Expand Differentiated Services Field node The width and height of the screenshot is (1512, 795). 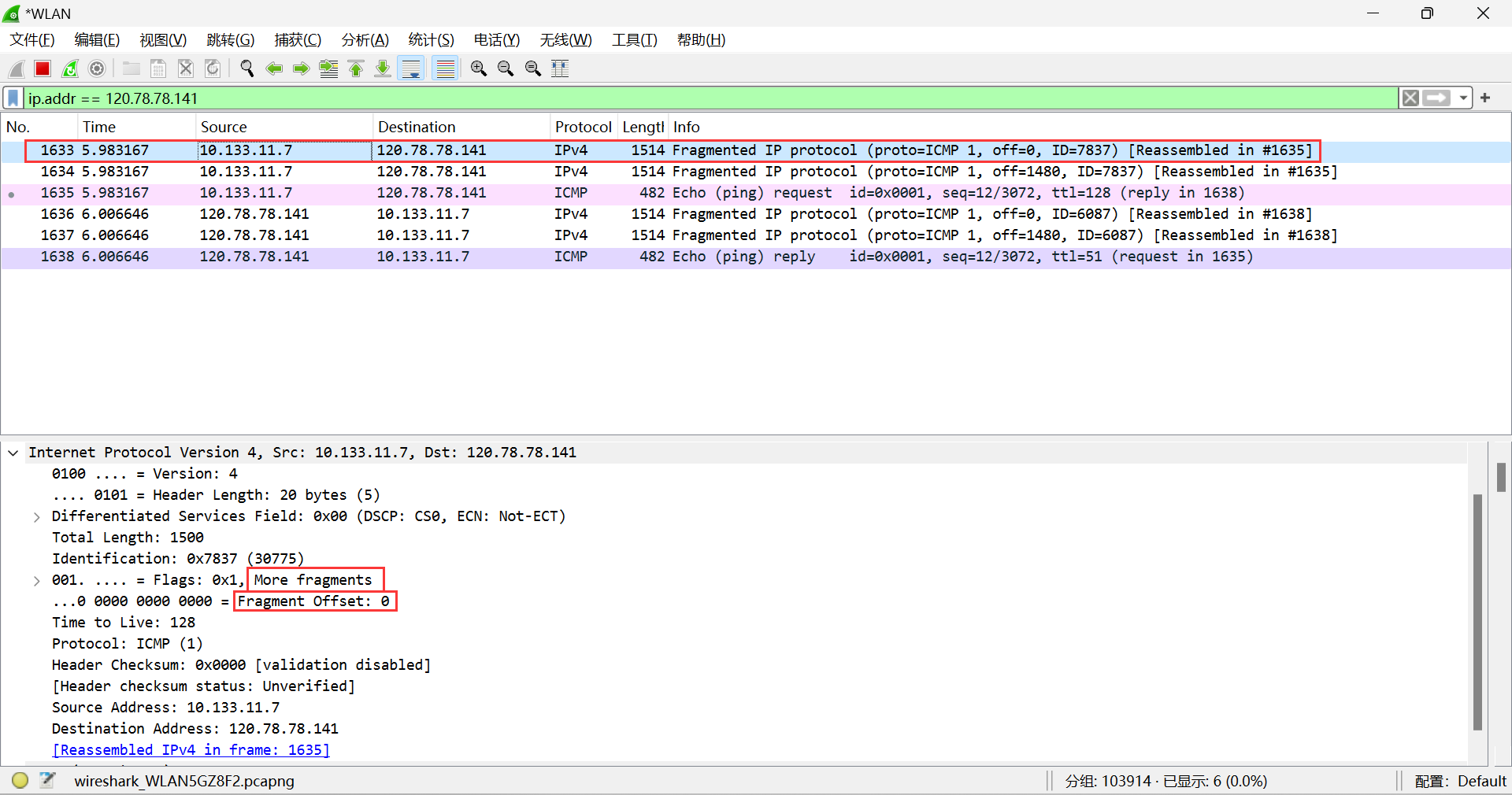click(x=36, y=517)
